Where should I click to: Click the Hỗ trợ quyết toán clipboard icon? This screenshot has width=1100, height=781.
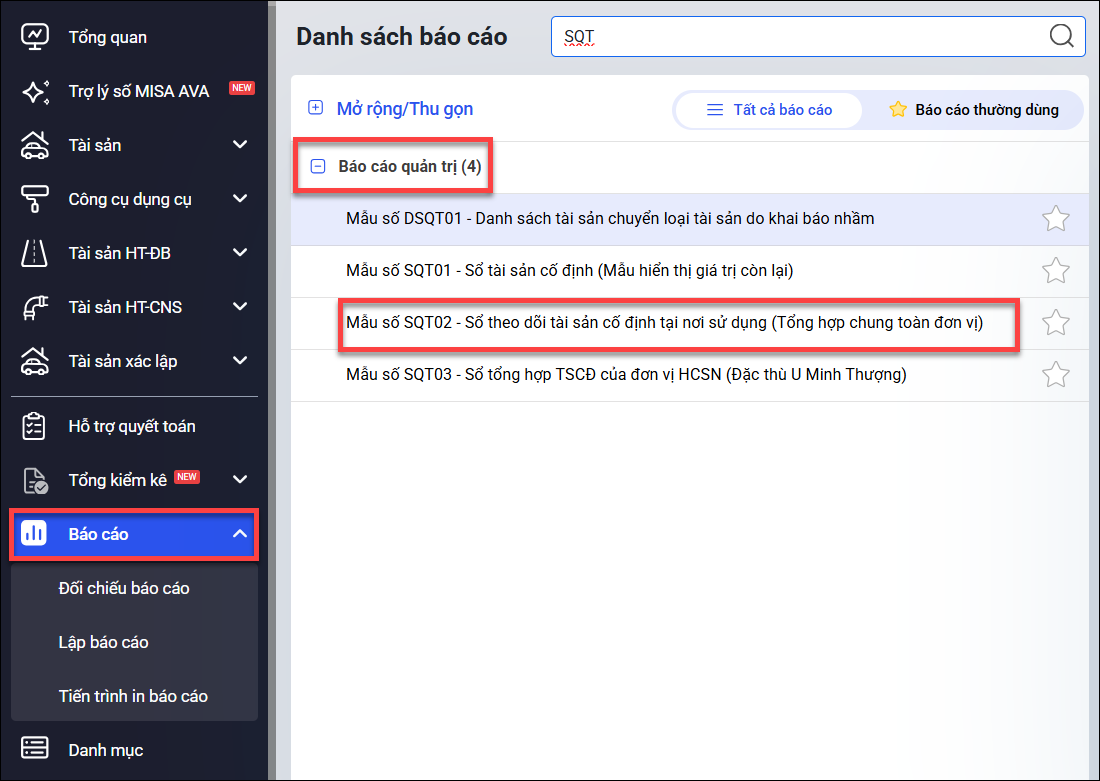(35, 427)
